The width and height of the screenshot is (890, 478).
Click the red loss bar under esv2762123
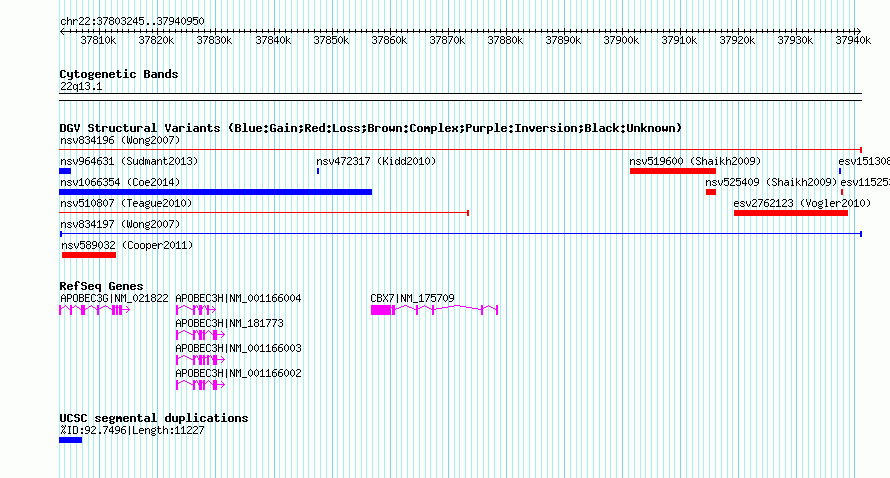tap(791, 213)
